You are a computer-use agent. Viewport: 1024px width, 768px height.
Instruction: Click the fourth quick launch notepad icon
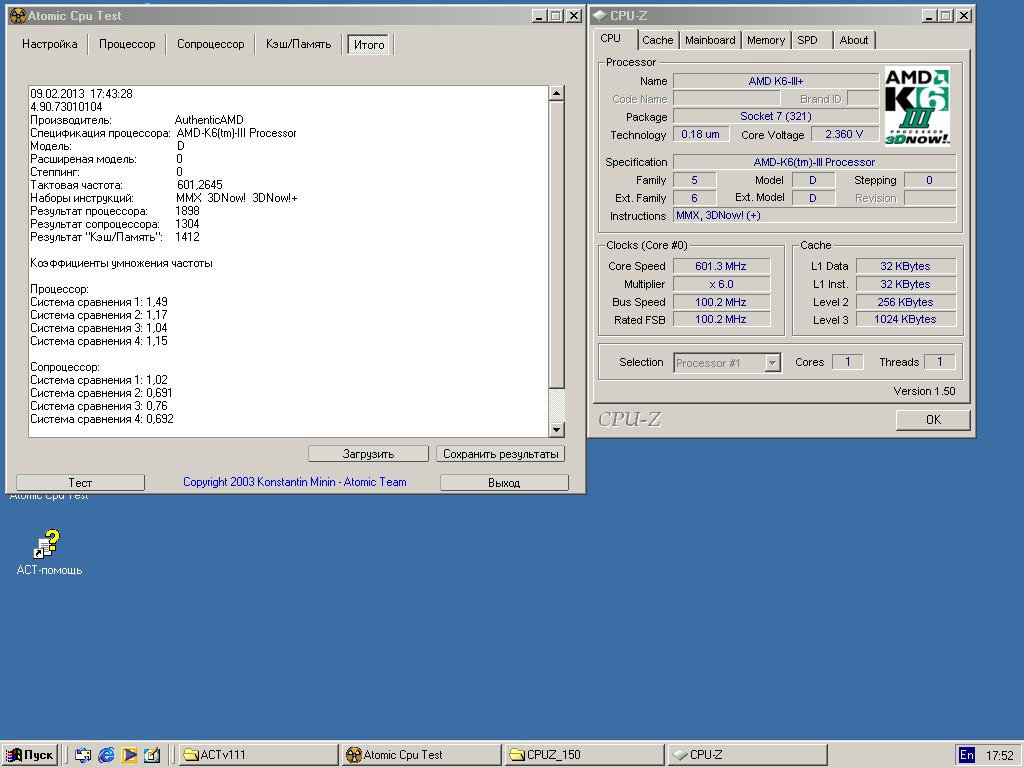tap(152, 755)
